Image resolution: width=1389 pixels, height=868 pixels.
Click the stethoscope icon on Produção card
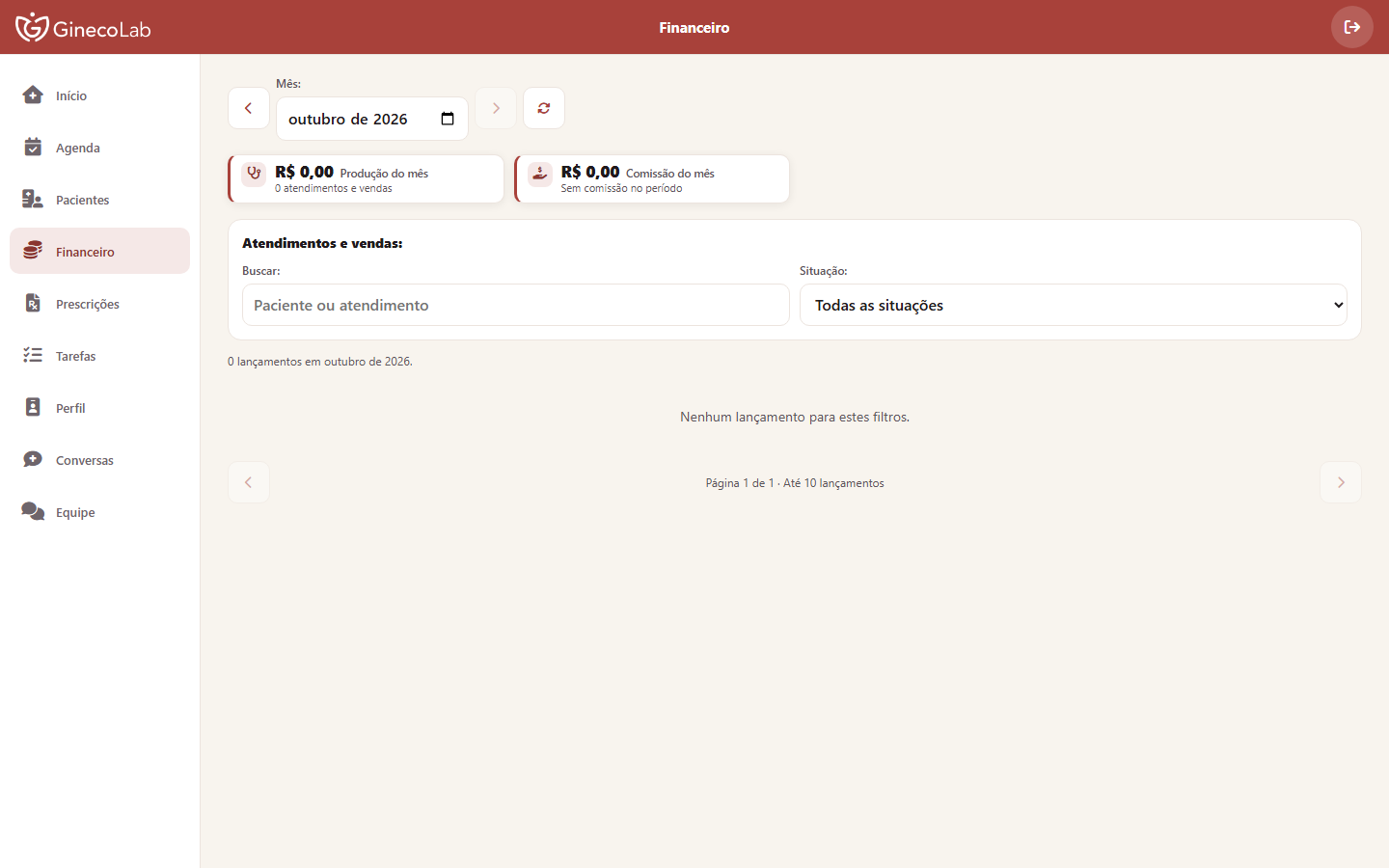pos(254,174)
